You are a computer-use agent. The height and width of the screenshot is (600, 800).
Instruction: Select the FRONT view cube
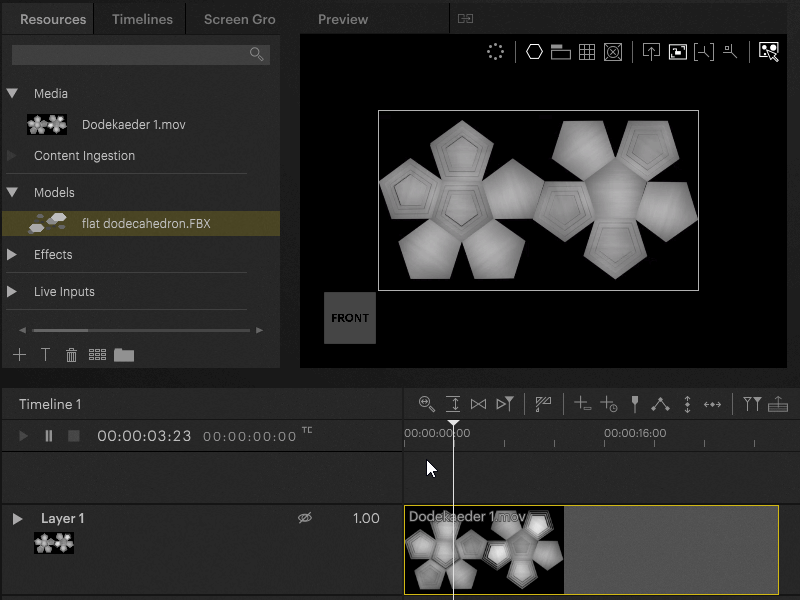[350, 318]
